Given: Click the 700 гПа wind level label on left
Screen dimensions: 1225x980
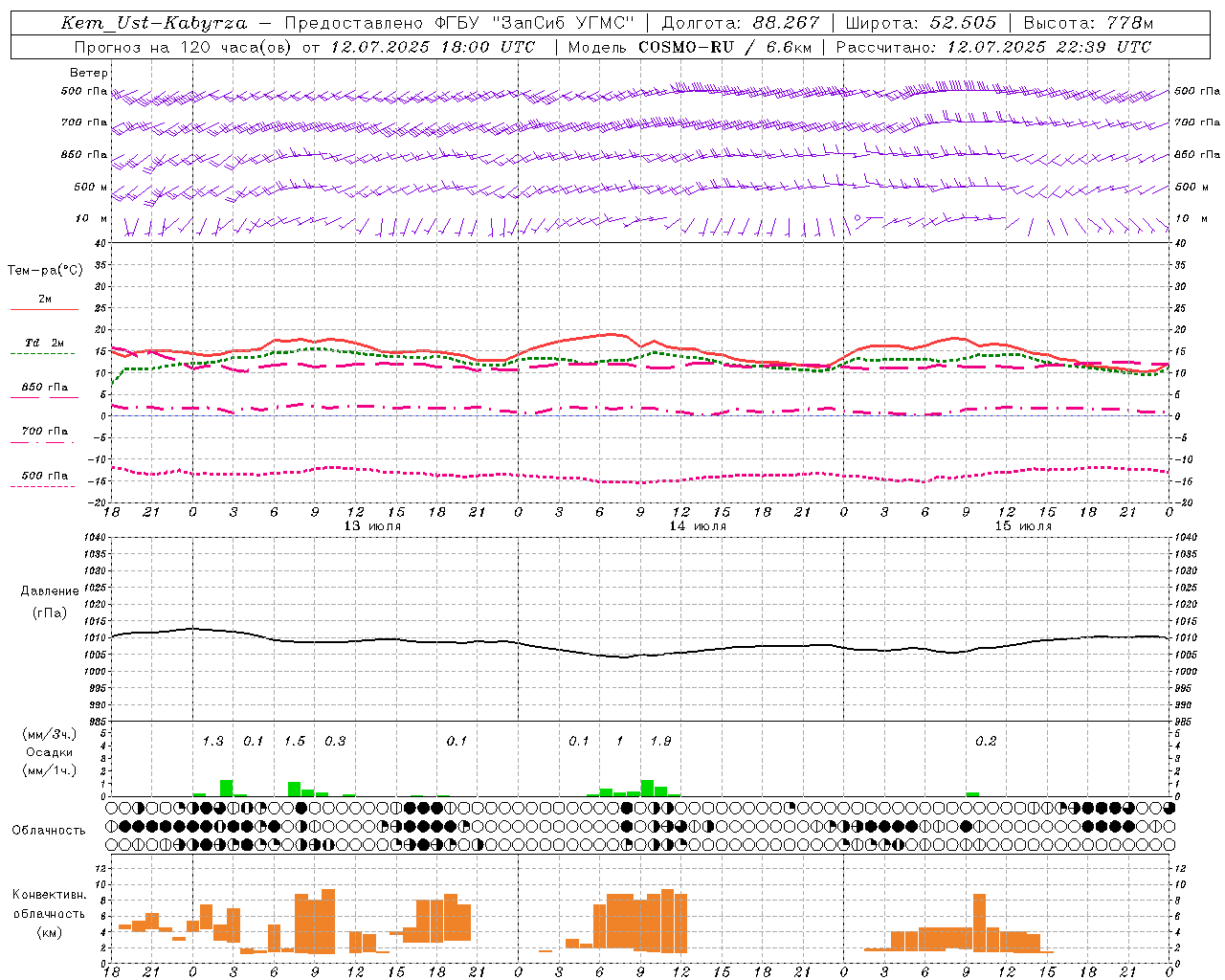Looking at the screenshot, I should point(84,122).
